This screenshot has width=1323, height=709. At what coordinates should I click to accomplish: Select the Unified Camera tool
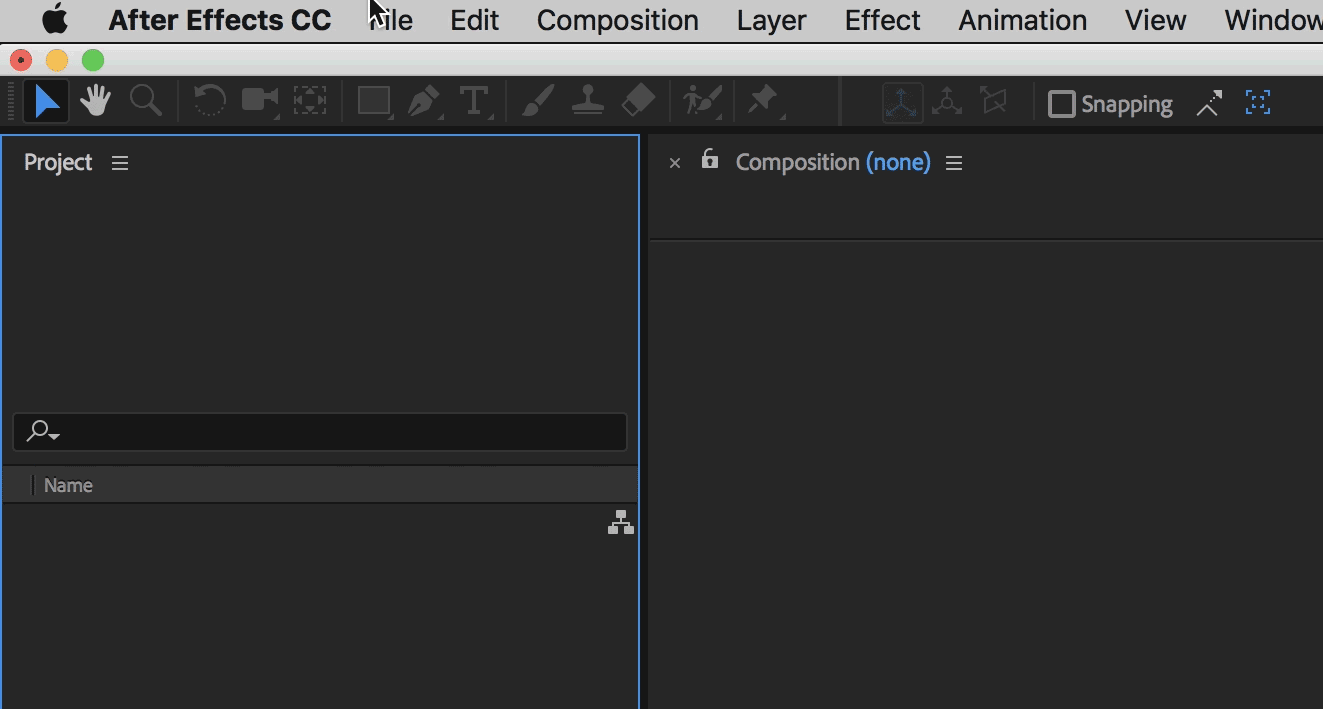[x=260, y=102]
